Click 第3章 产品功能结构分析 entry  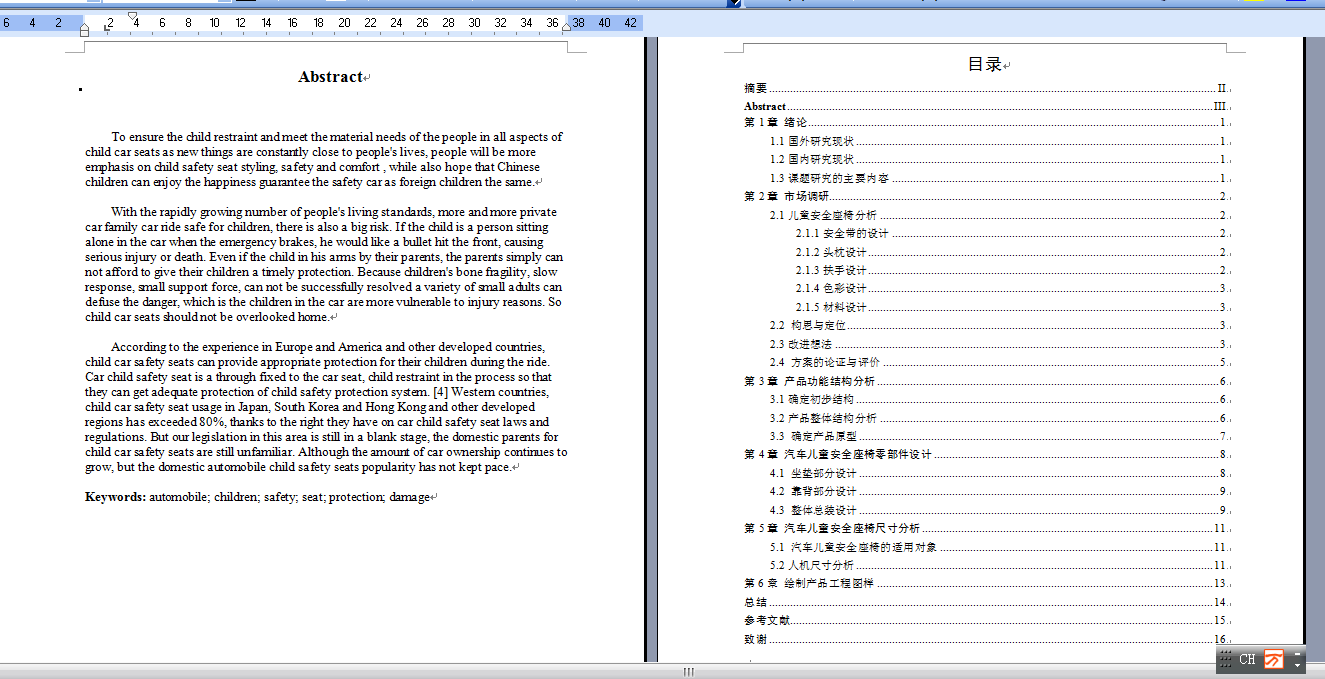pyautogui.click(x=987, y=381)
